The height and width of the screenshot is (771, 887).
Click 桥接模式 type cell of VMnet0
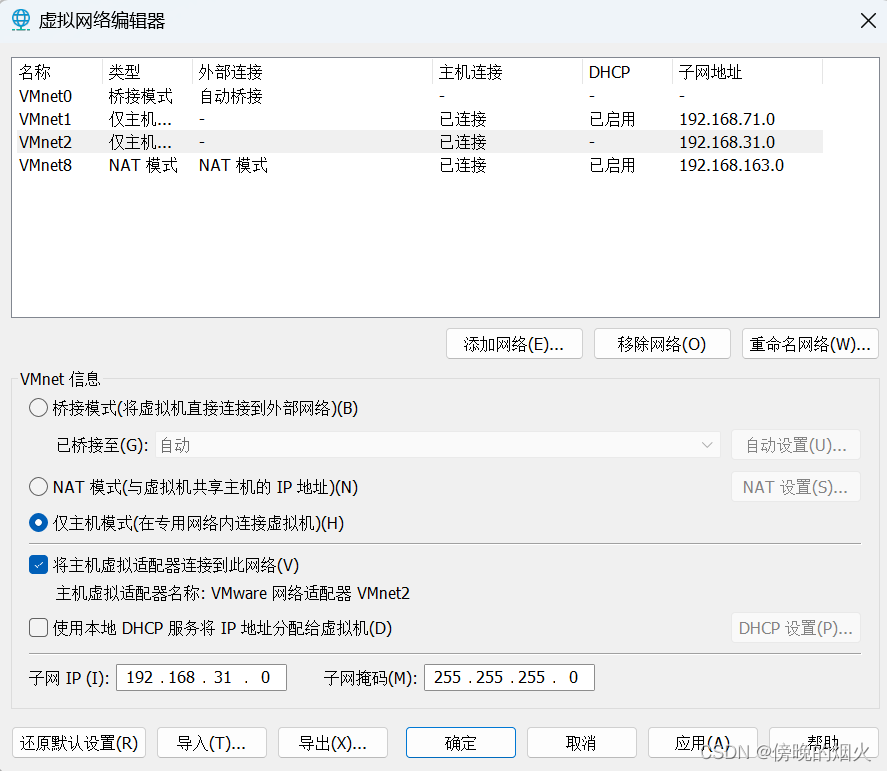(141, 96)
